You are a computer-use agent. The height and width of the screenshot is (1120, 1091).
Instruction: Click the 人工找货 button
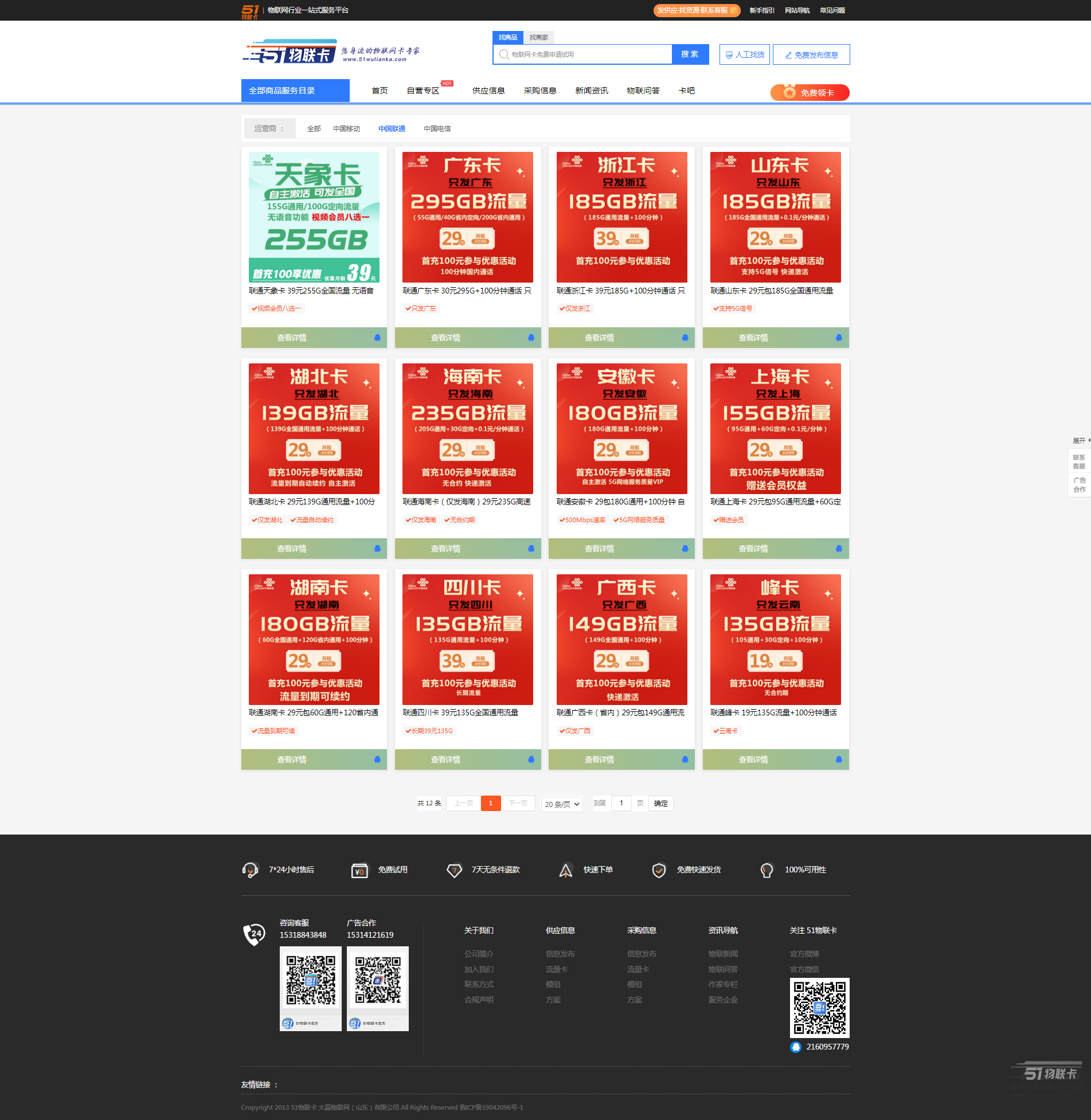click(745, 54)
